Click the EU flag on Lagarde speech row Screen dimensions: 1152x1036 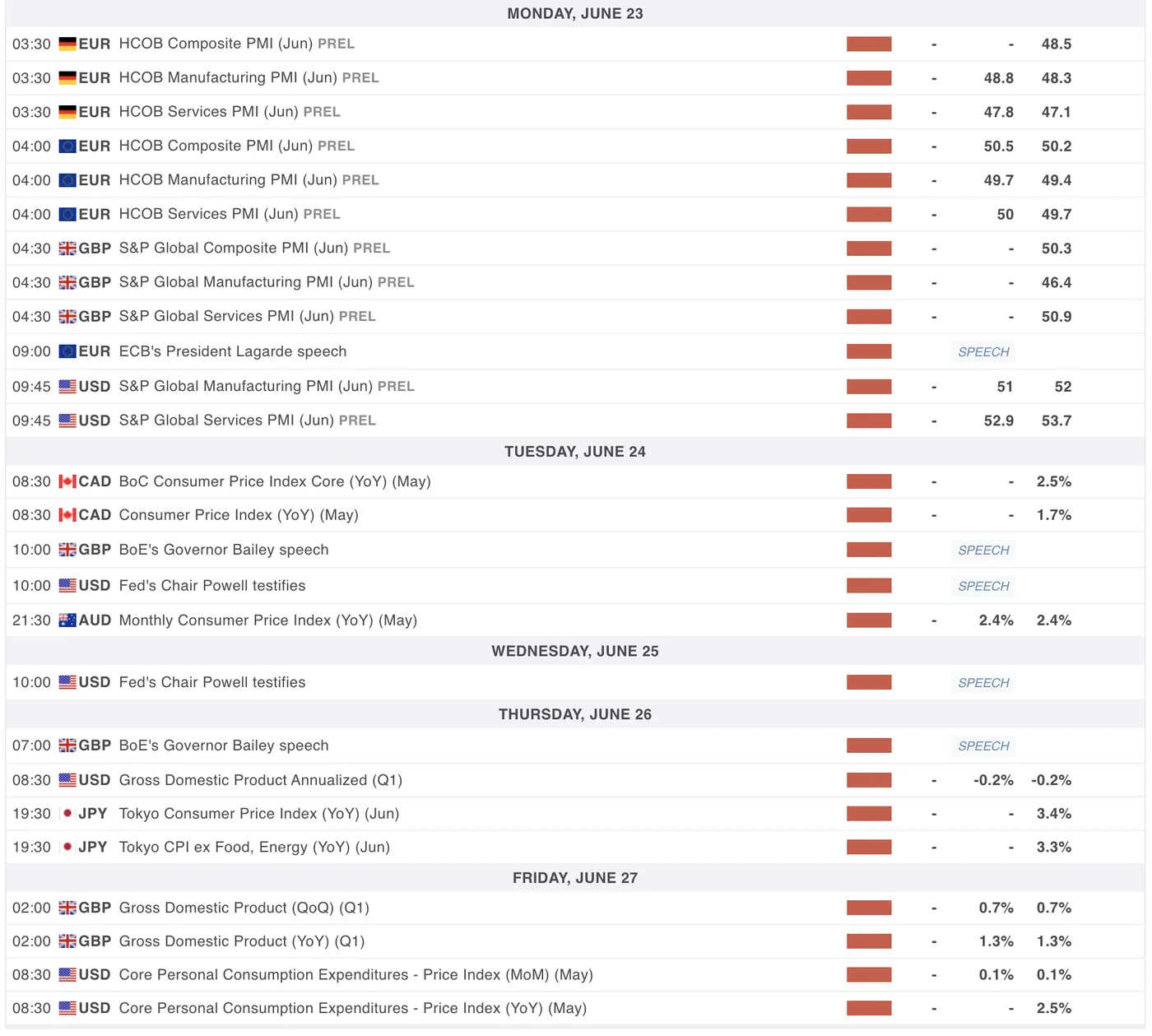[x=67, y=351]
